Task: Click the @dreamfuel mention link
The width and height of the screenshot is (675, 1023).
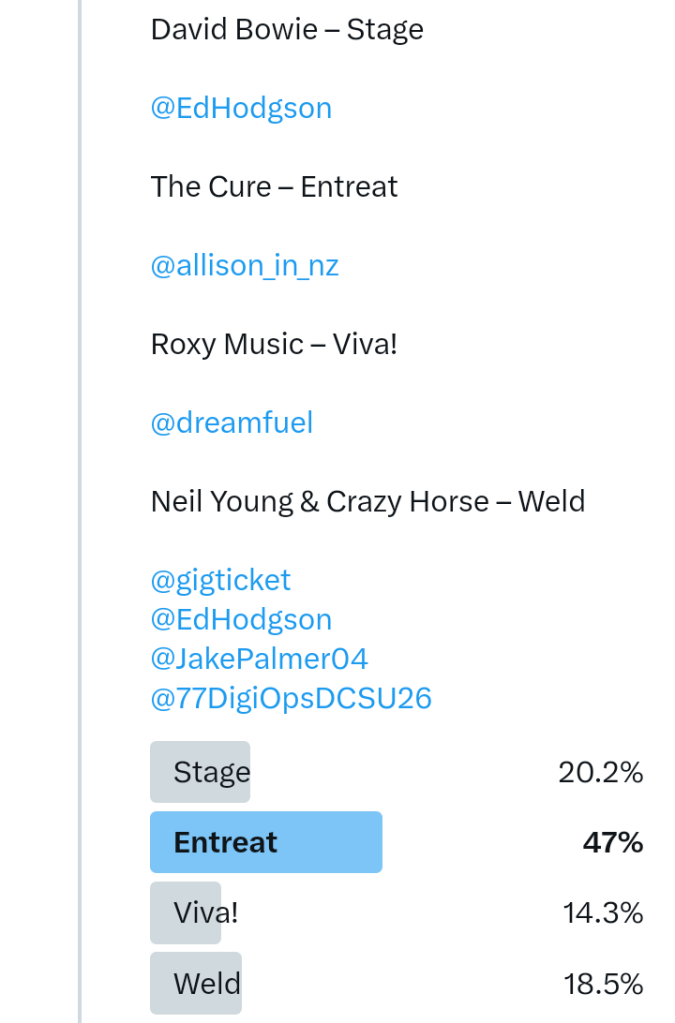Action: 231,423
